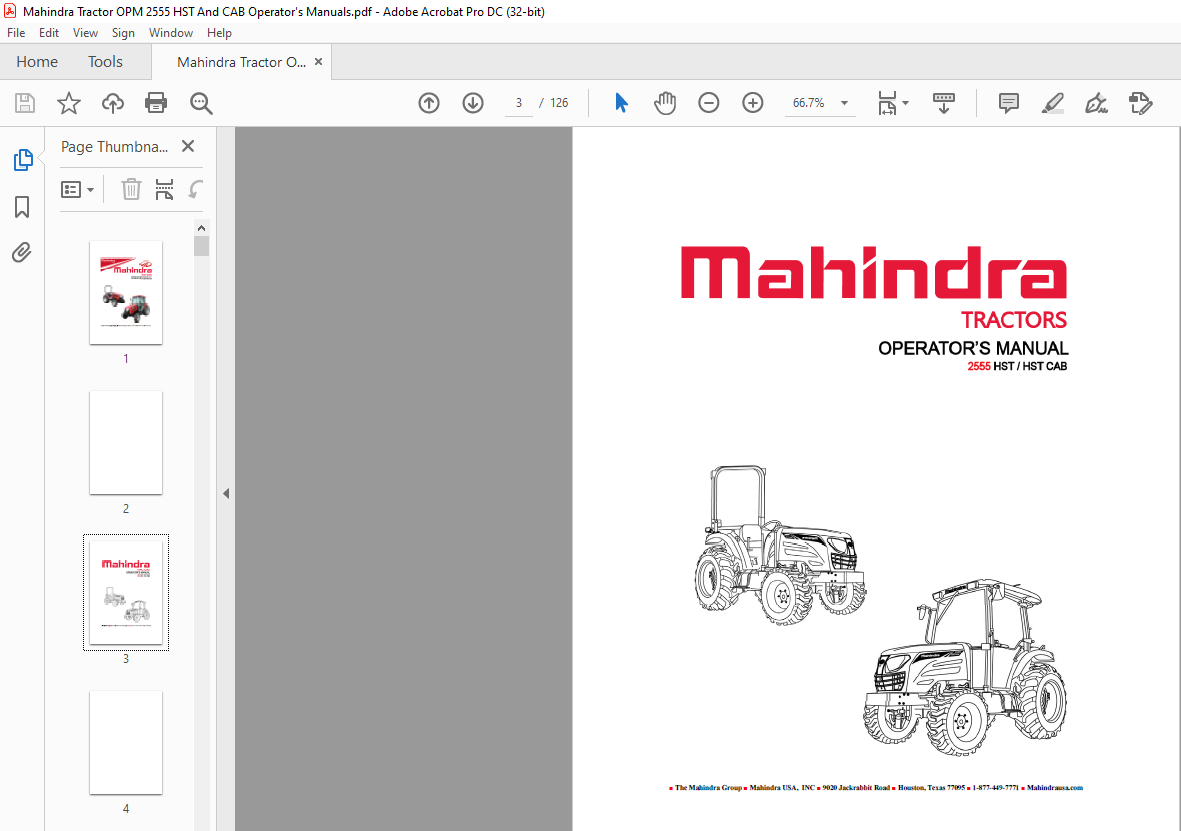
Task: Close the Page Thumbnails panel
Action: (x=188, y=146)
